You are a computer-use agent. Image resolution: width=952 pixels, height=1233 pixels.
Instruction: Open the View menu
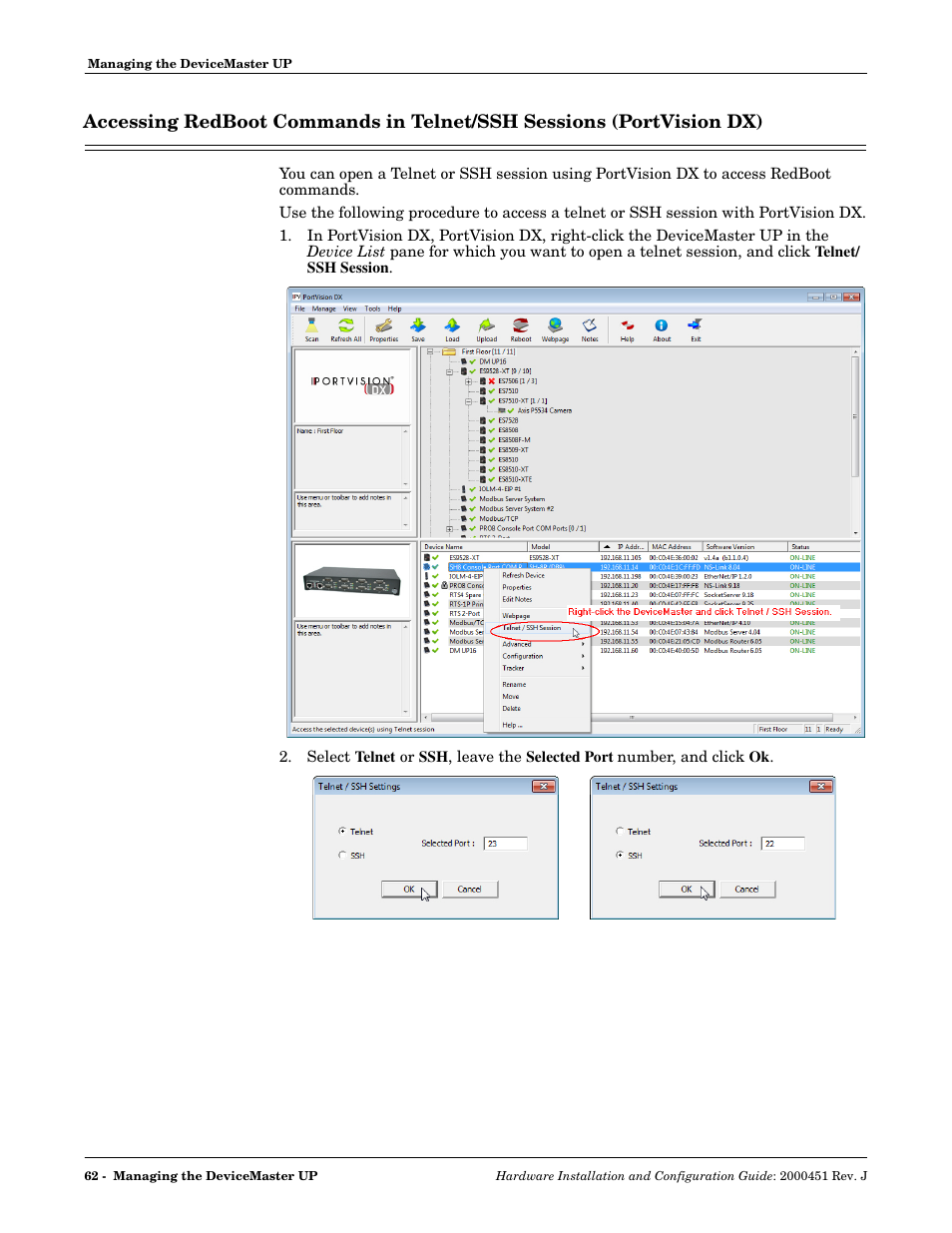pos(349,309)
